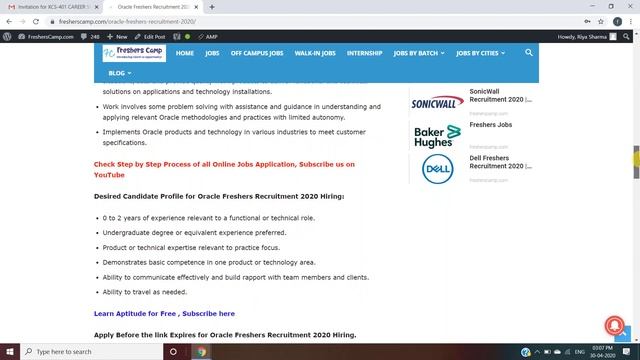Open Dell Freshers Recruitment 2020 link
The image size is (640, 360).
point(500,162)
